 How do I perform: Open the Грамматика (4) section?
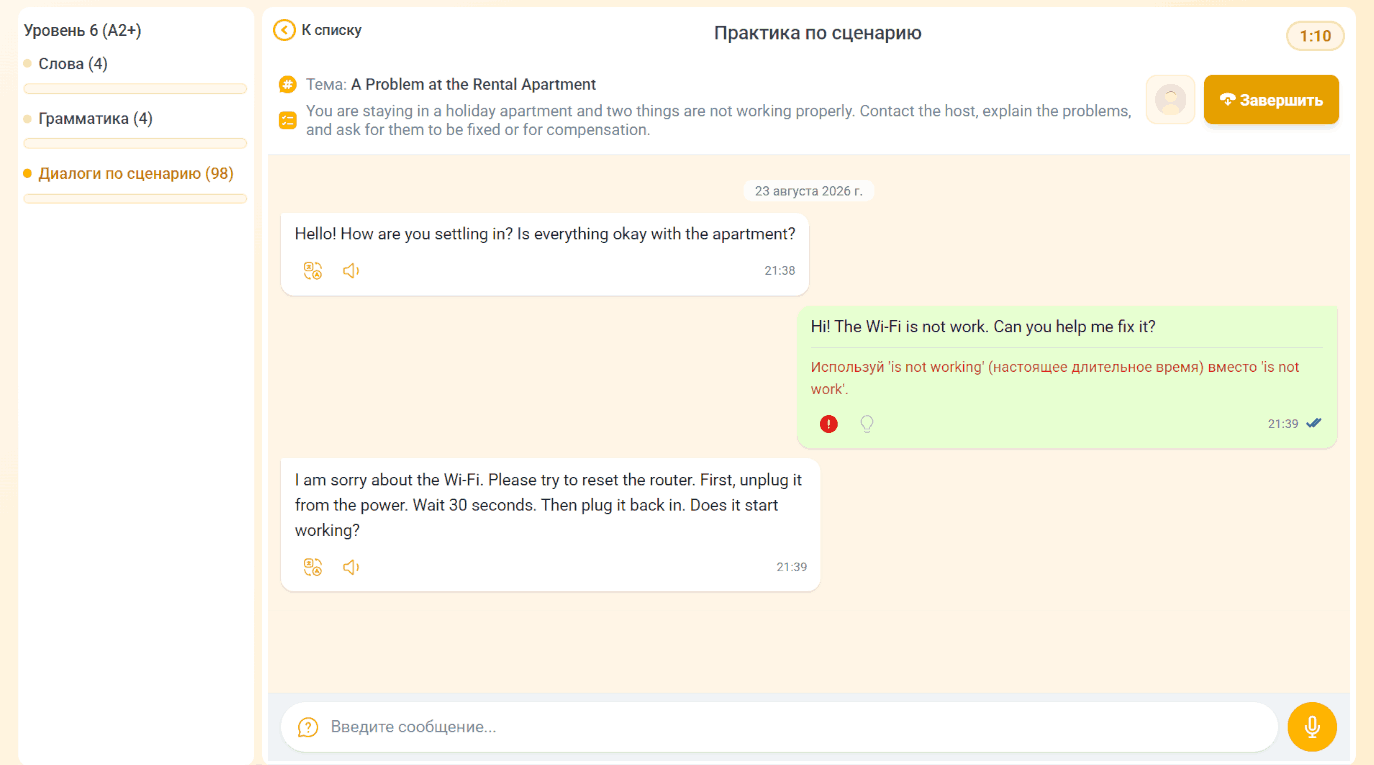click(x=95, y=119)
